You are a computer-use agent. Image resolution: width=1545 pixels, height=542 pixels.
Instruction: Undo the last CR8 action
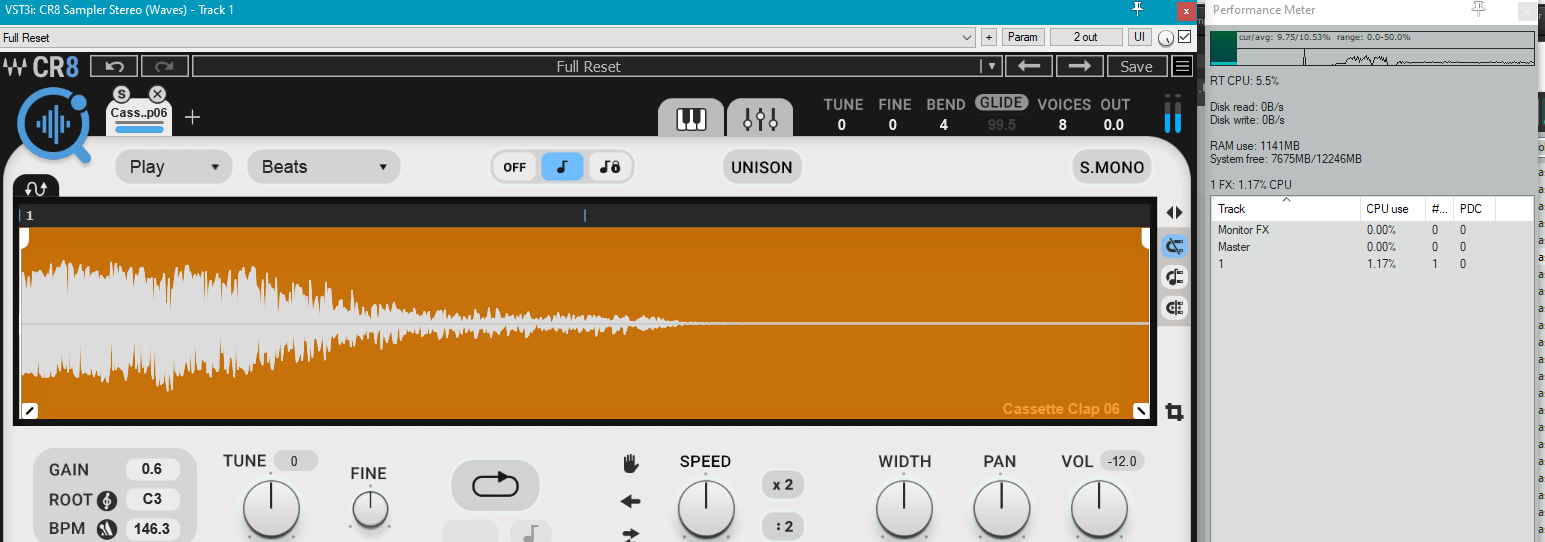[x=114, y=66]
